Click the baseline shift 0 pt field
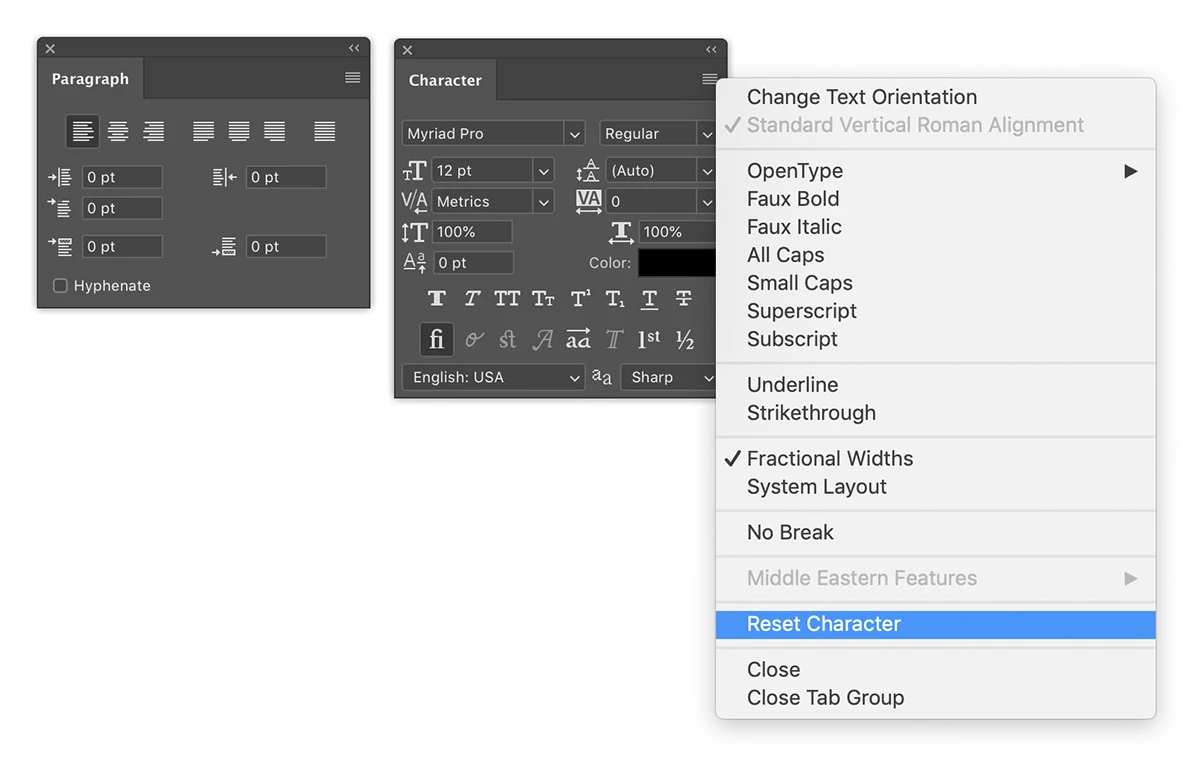Screen dimensions: 1200x763 (473, 263)
